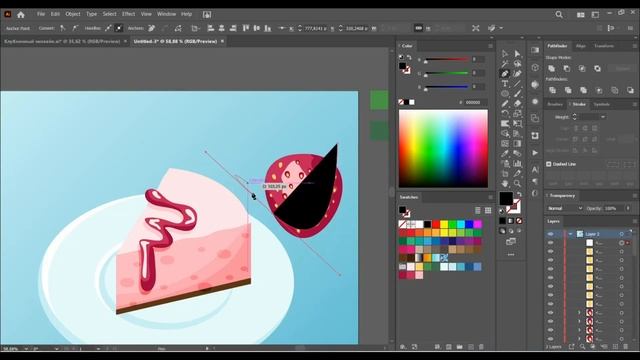Open the Object menu
Viewport: 640px width, 360px height.
73,14
